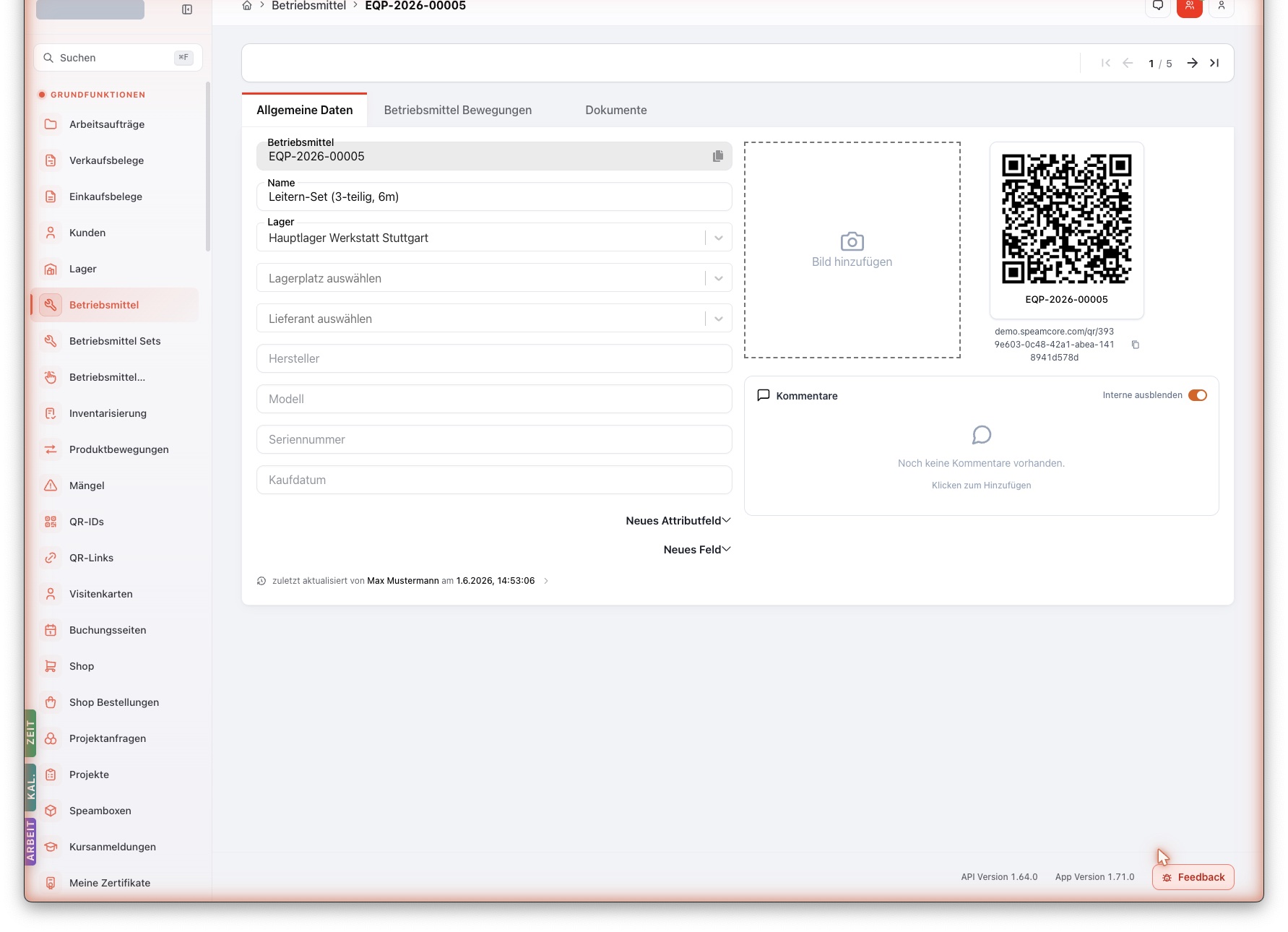The width and height of the screenshot is (1288, 932).
Task: Click the Hersteller input field
Action: pos(494,358)
